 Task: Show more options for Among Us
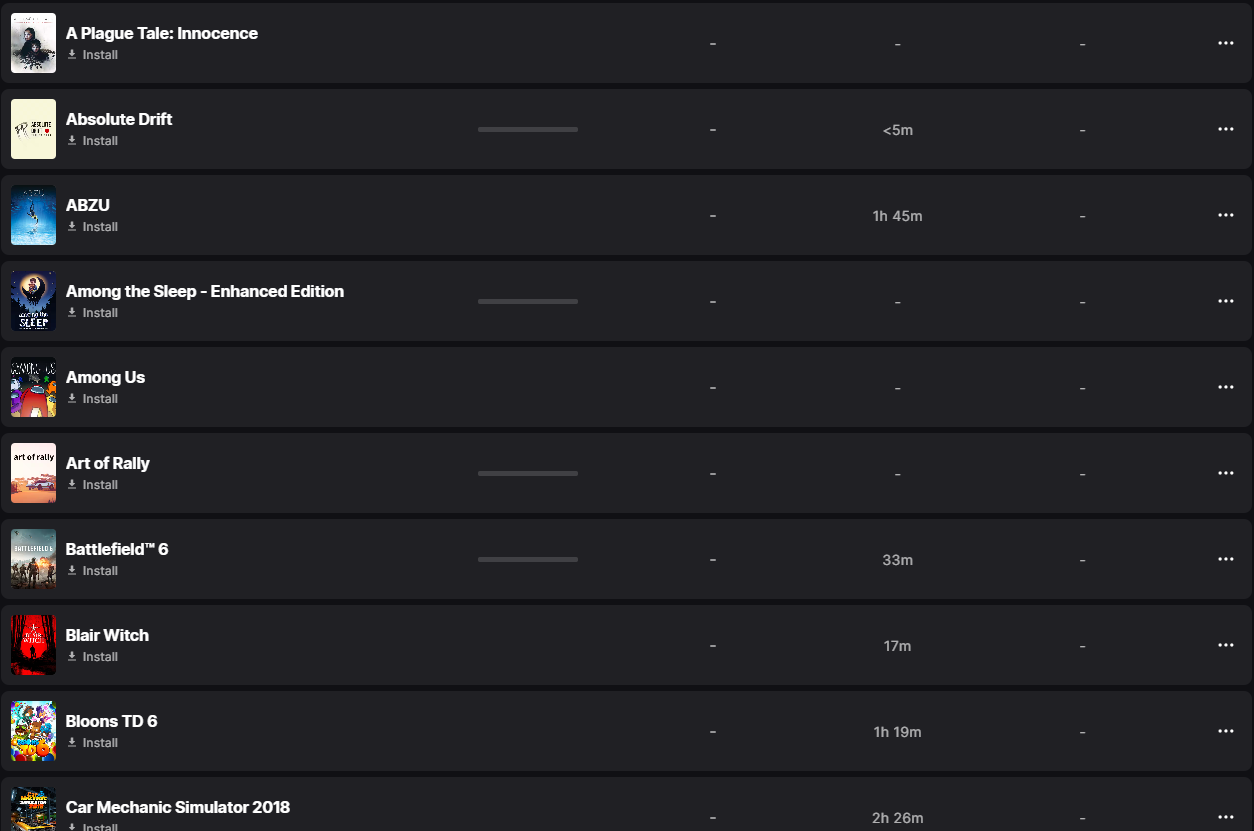pos(1225,387)
